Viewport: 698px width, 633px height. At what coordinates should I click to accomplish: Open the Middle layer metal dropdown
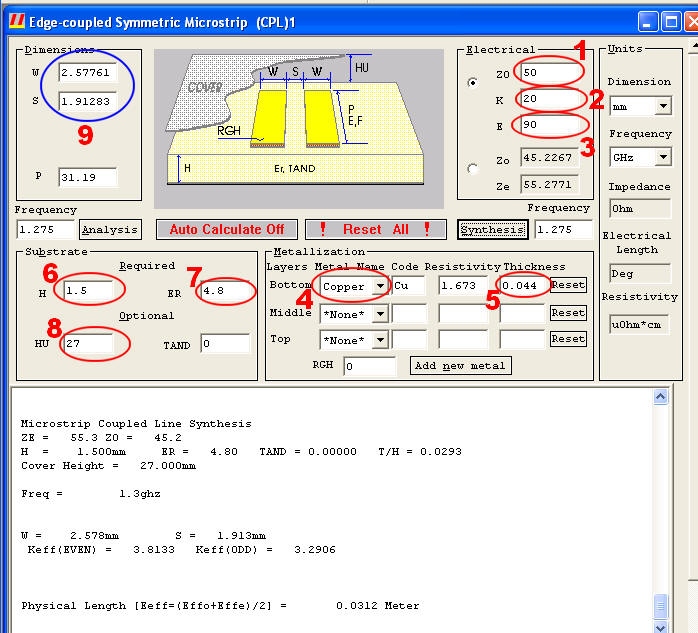pos(380,314)
